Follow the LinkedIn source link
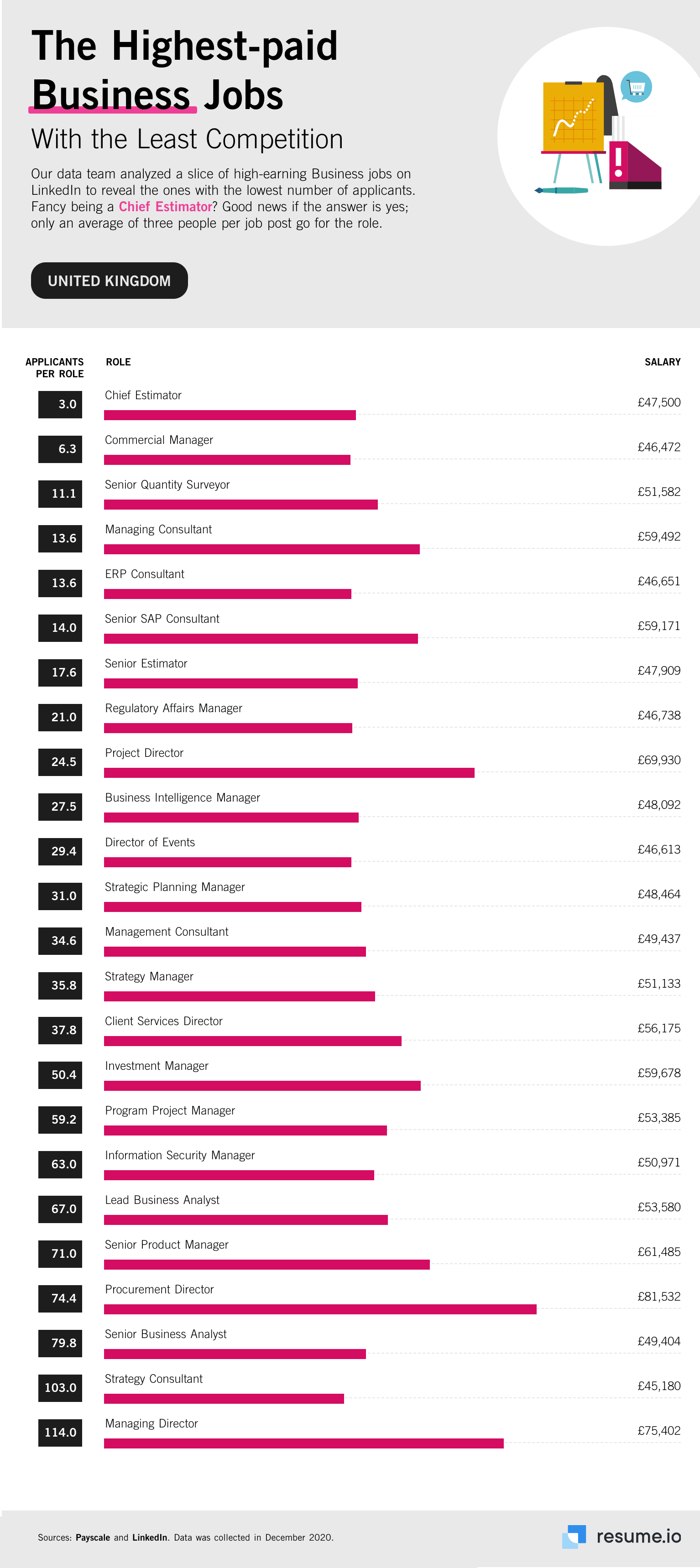 (x=149, y=1537)
